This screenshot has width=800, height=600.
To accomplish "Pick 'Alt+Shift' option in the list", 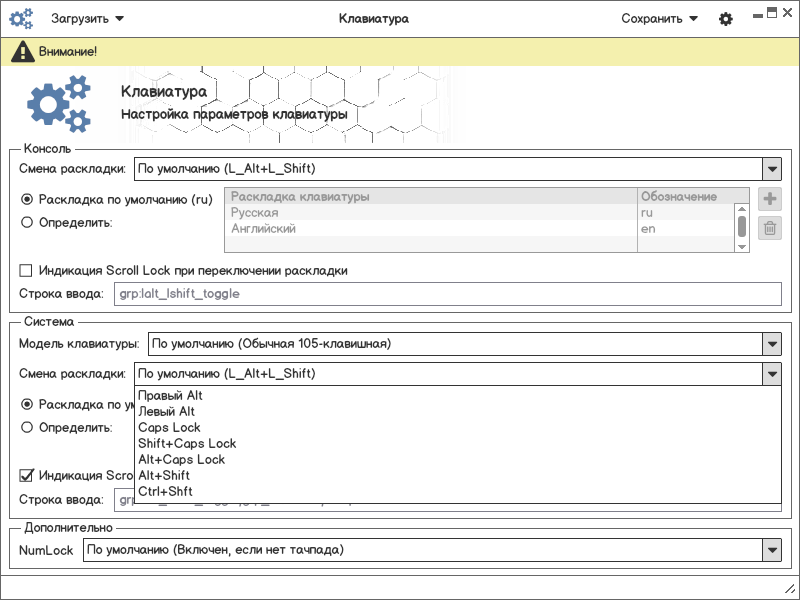I will pos(165,475).
